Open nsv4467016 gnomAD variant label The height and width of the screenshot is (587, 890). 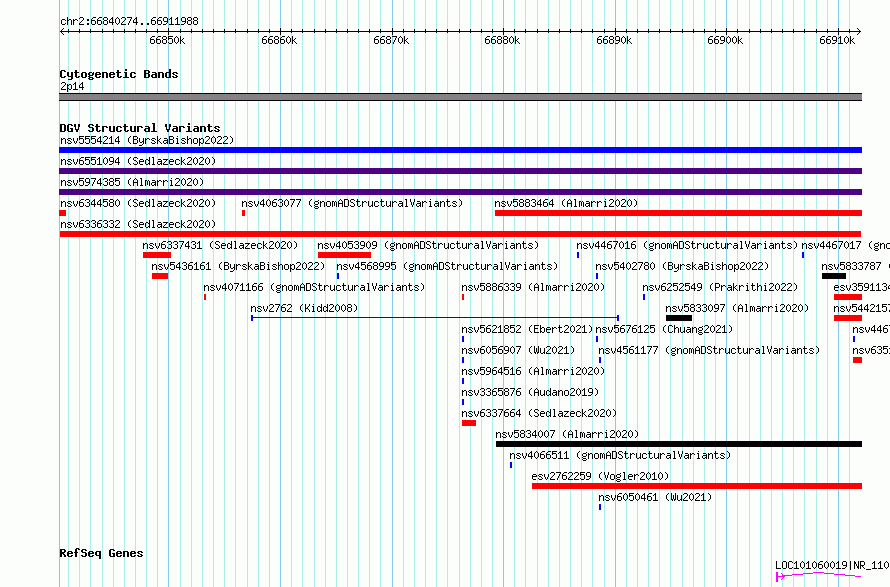point(687,245)
